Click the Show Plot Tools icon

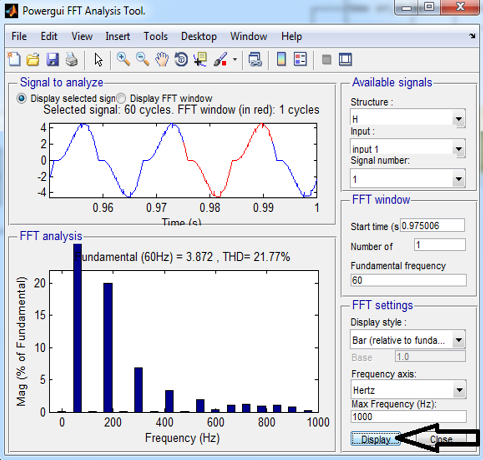[345, 60]
